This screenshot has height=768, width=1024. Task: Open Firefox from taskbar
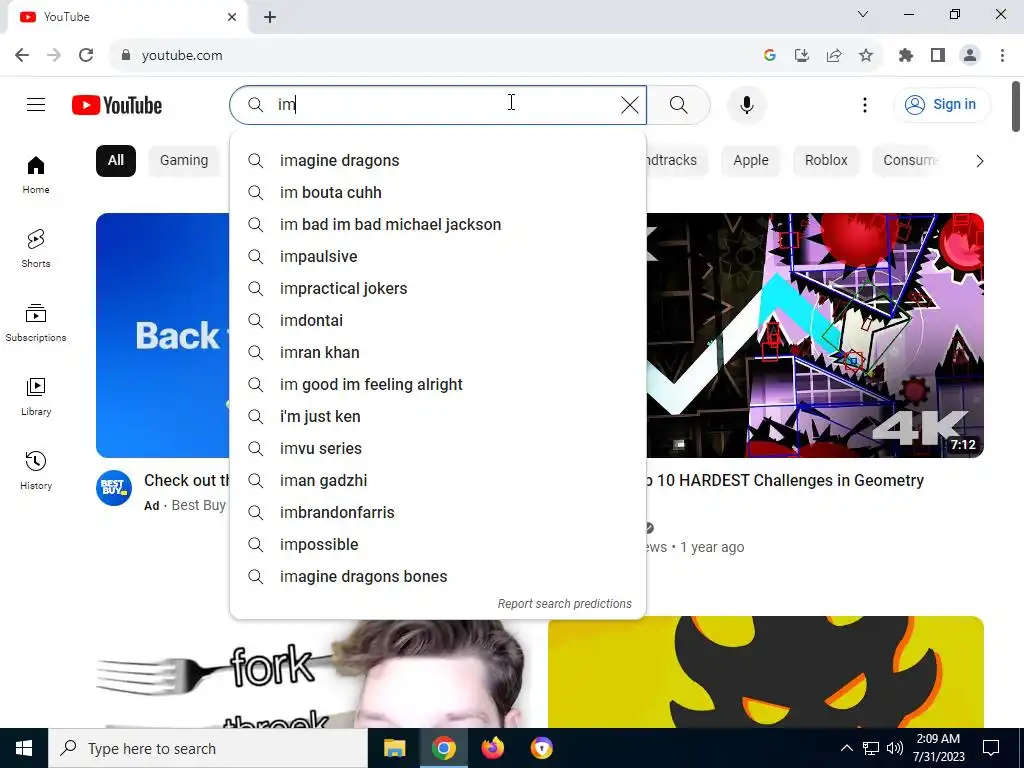click(x=492, y=748)
